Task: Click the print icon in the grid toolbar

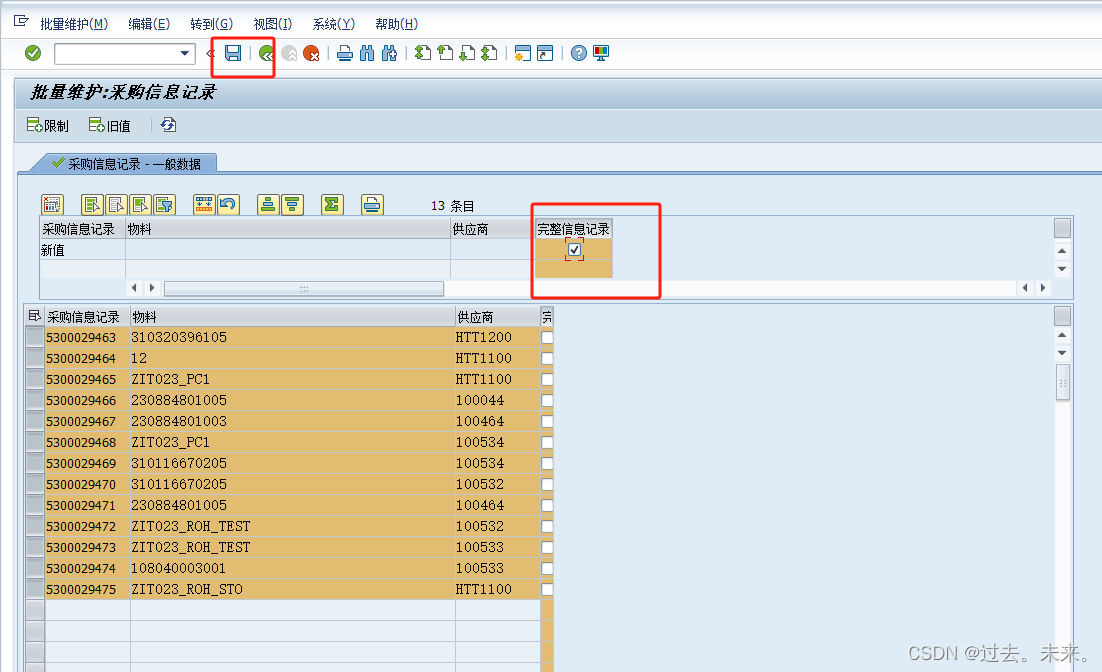Action: (x=372, y=205)
